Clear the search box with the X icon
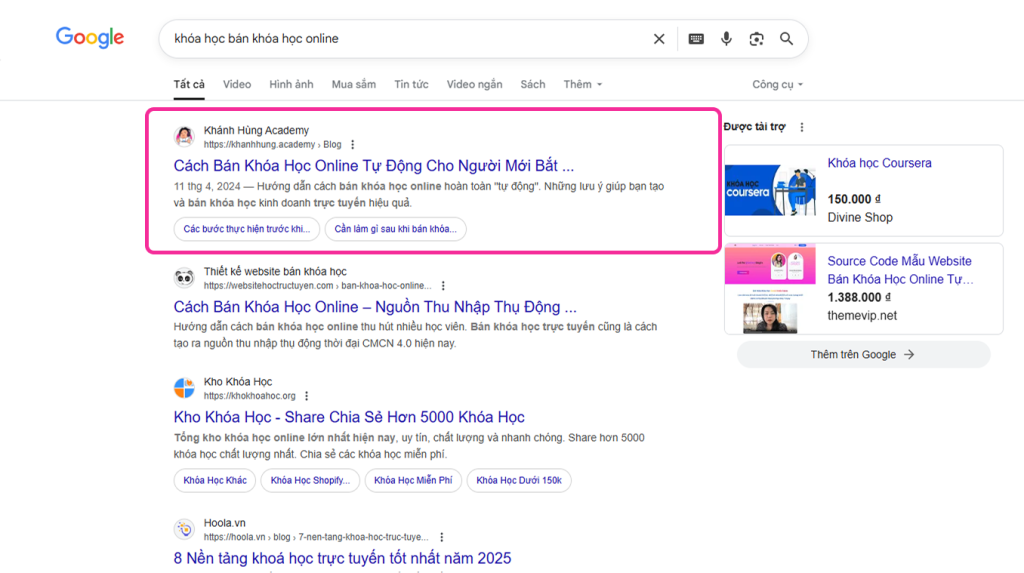This screenshot has height=573, width=1024. 659,39
